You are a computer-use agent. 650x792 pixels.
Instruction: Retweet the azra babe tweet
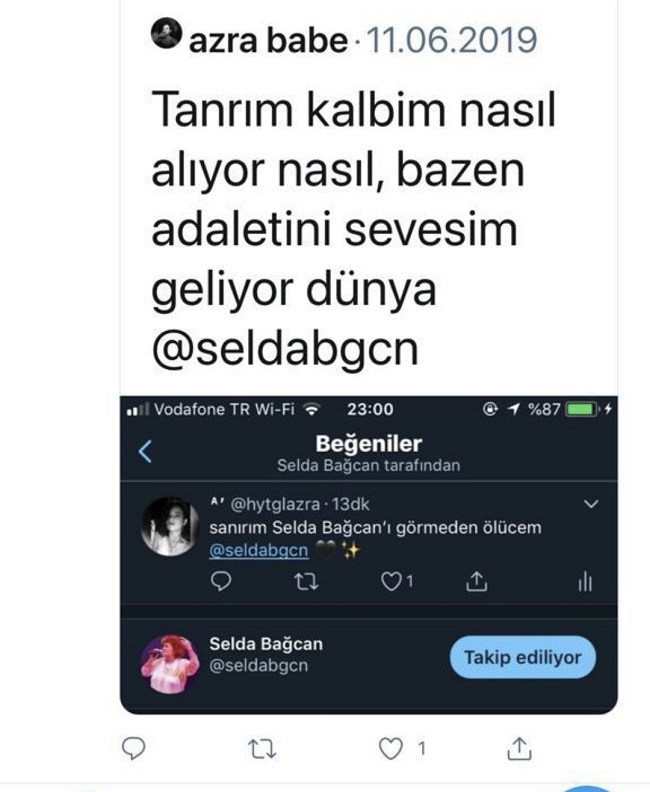[x=263, y=749]
